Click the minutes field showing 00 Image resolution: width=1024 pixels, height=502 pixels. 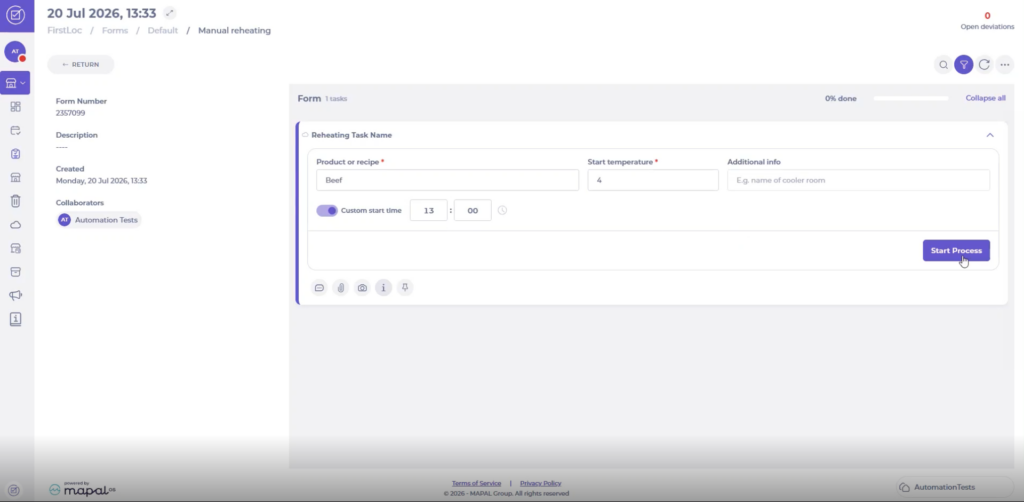click(x=472, y=210)
